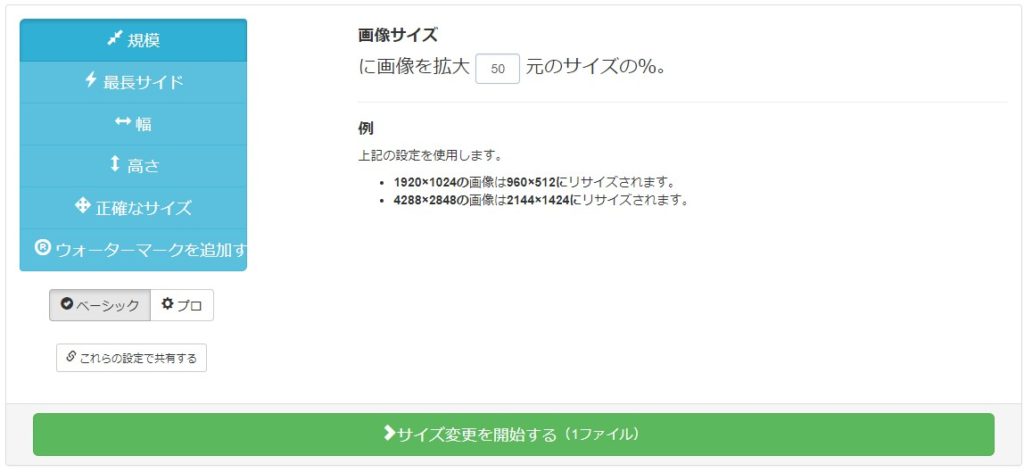Click the gear icon on プロ
Viewport: 1024px width, 472px height.
point(167,304)
